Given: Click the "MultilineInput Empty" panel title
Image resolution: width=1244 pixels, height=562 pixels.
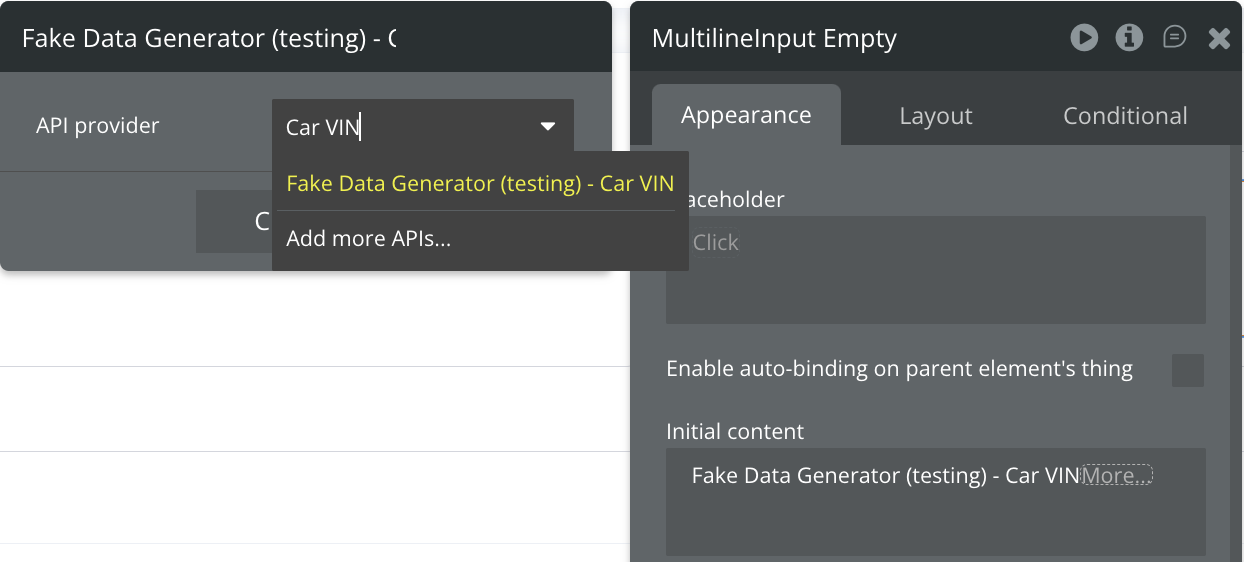Looking at the screenshot, I should [774, 39].
